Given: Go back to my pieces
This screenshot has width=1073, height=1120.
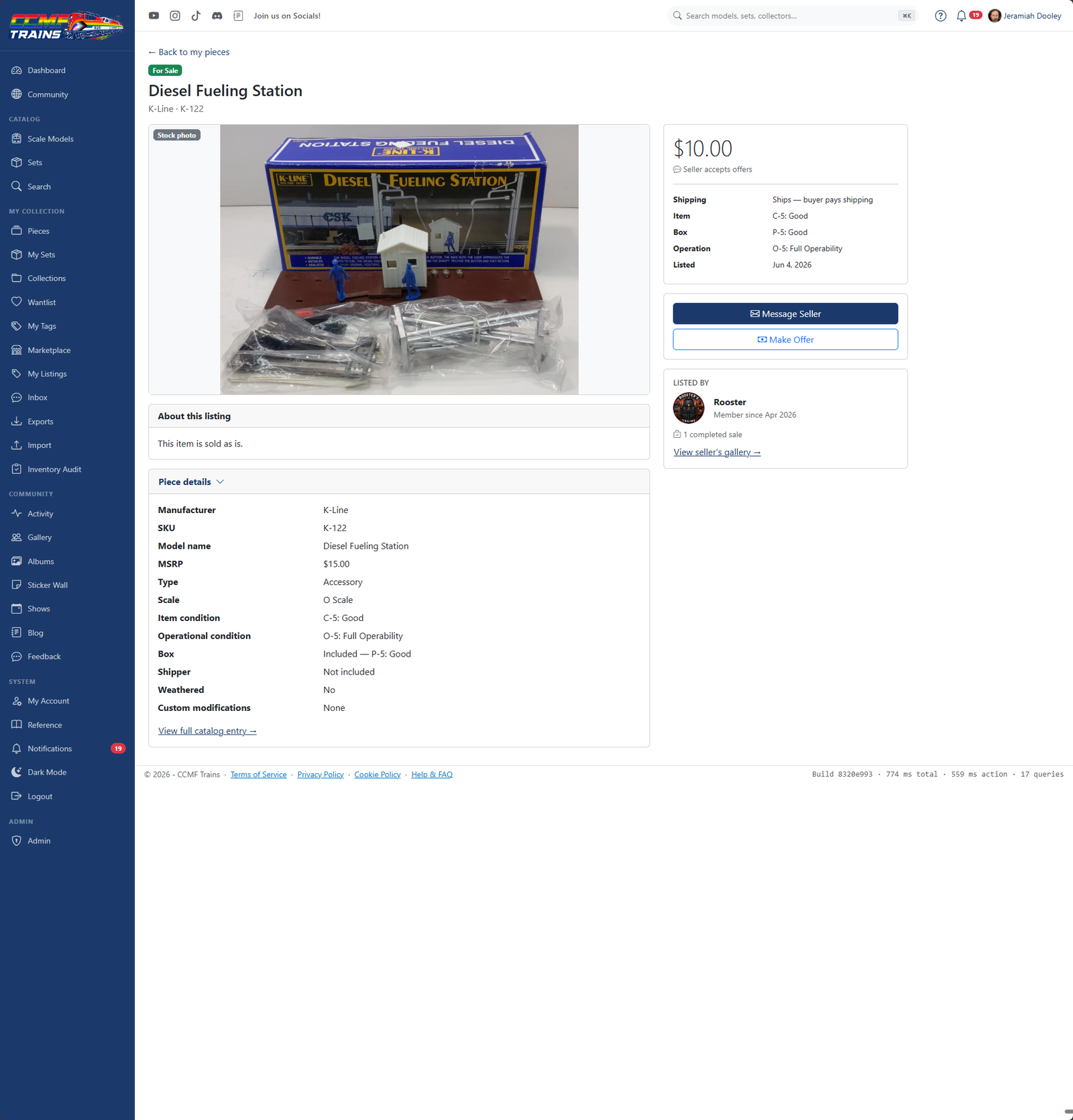Looking at the screenshot, I should [189, 52].
